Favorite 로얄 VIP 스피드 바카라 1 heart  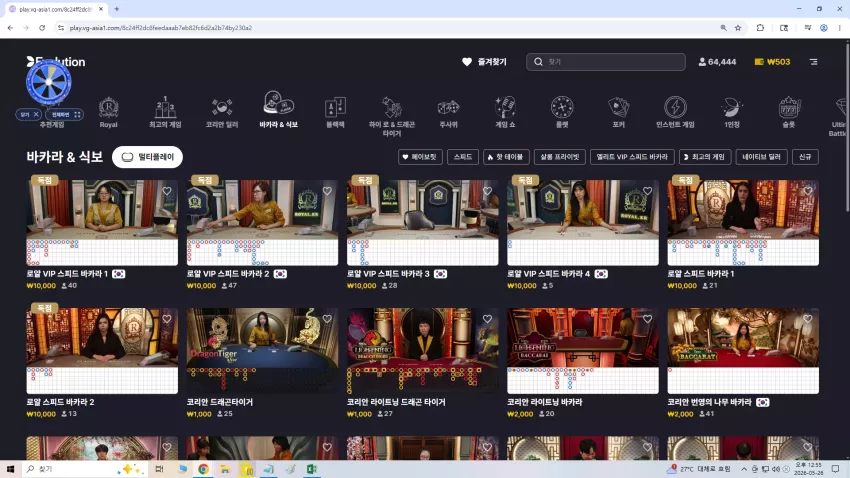pyautogui.click(x=166, y=191)
